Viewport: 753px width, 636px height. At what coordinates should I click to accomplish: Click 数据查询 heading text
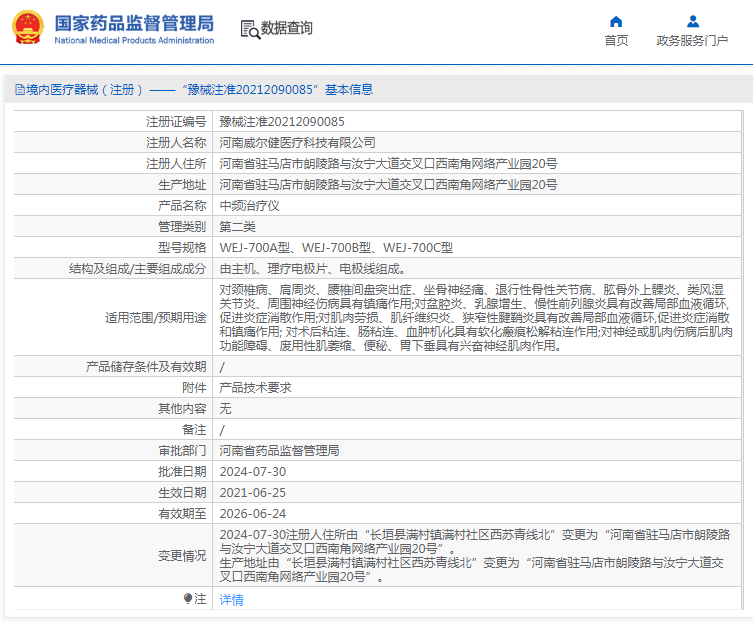[287, 28]
